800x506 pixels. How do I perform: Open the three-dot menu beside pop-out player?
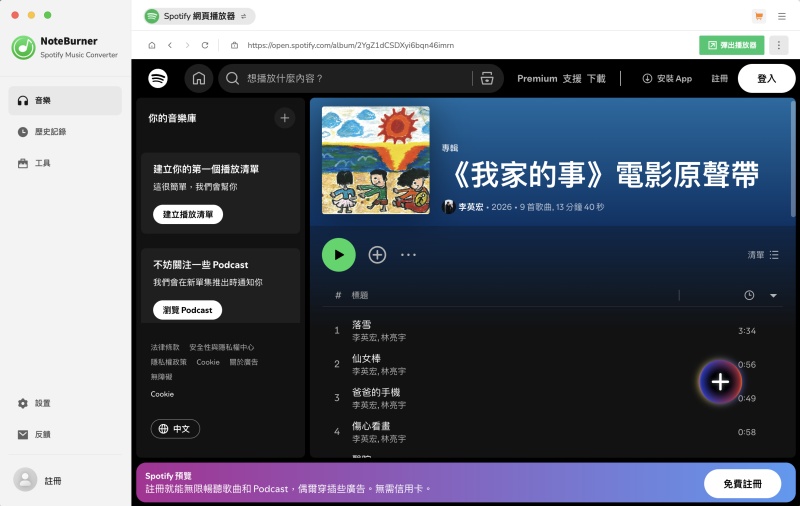pyautogui.click(x=779, y=45)
